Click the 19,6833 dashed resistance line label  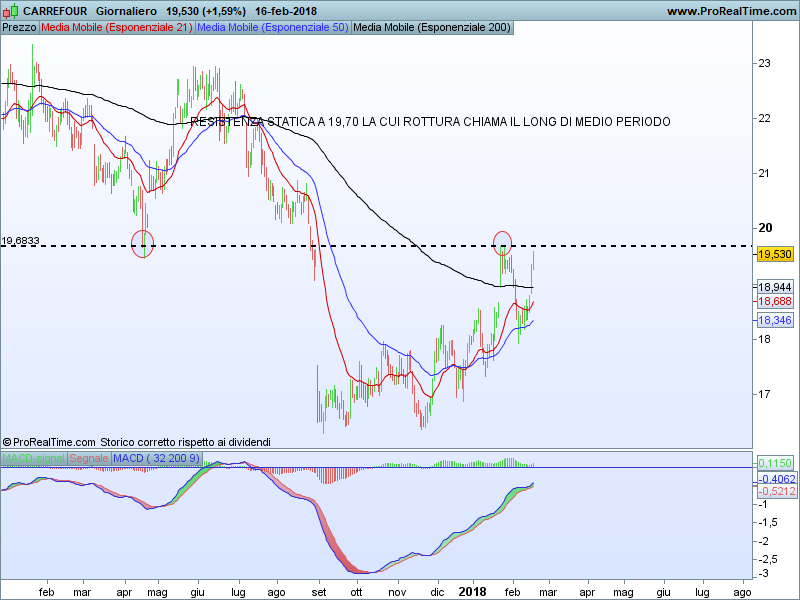click(x=21, y=241)
